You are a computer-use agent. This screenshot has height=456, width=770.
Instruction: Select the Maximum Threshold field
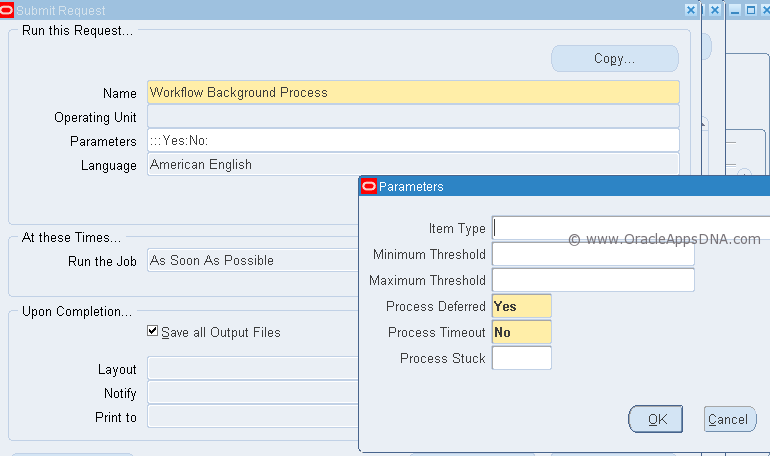pos(593,280)
